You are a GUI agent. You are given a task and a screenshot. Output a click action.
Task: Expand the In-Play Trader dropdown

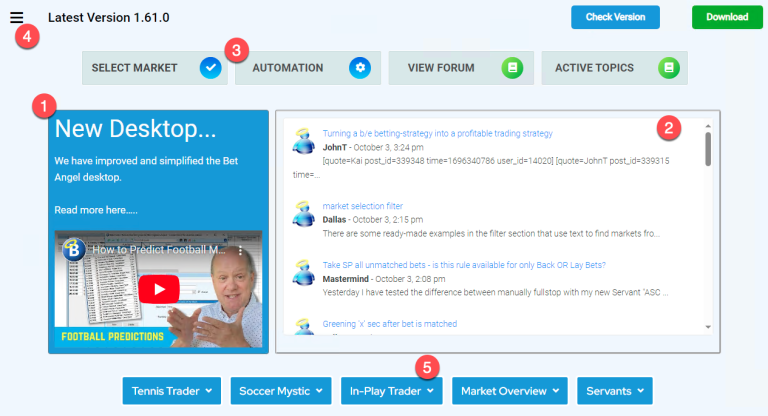pyautogui.click(x=392, y=391)
